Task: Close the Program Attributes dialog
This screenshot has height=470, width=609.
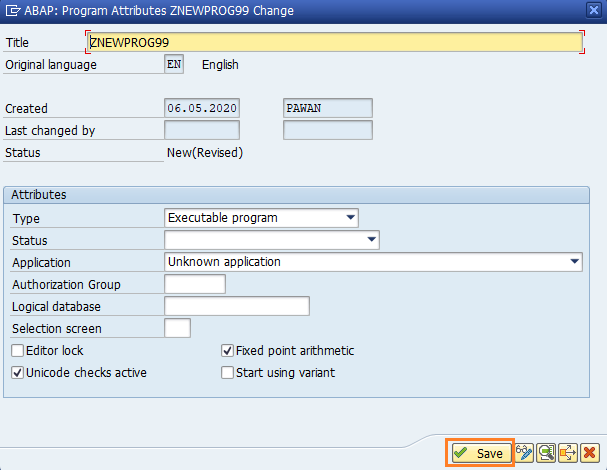Action: 595,10
